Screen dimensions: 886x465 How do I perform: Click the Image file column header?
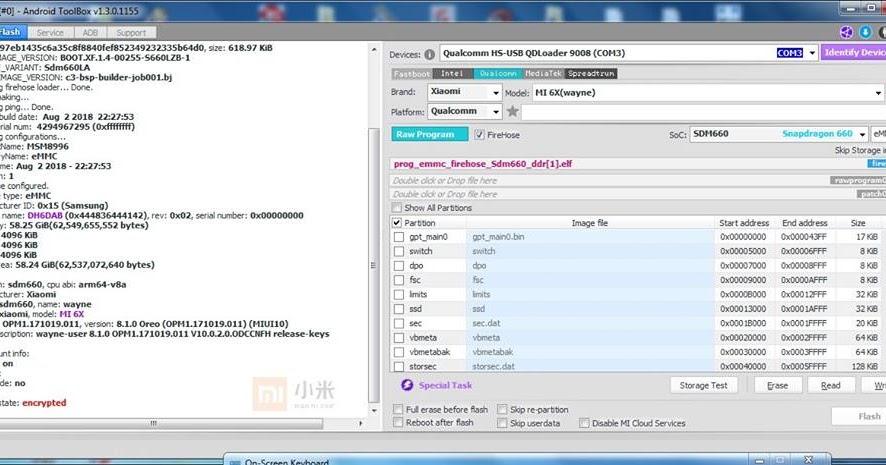pos(590,223)
